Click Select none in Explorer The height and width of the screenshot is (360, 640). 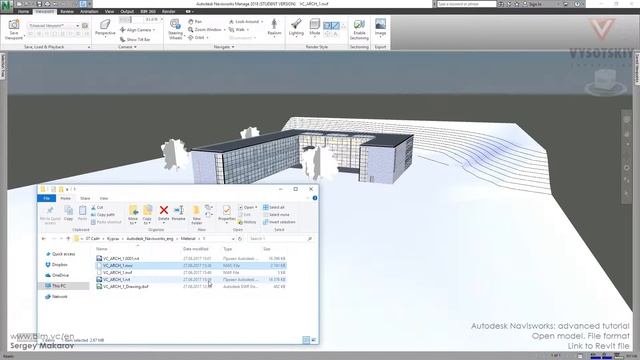[276, 215]
